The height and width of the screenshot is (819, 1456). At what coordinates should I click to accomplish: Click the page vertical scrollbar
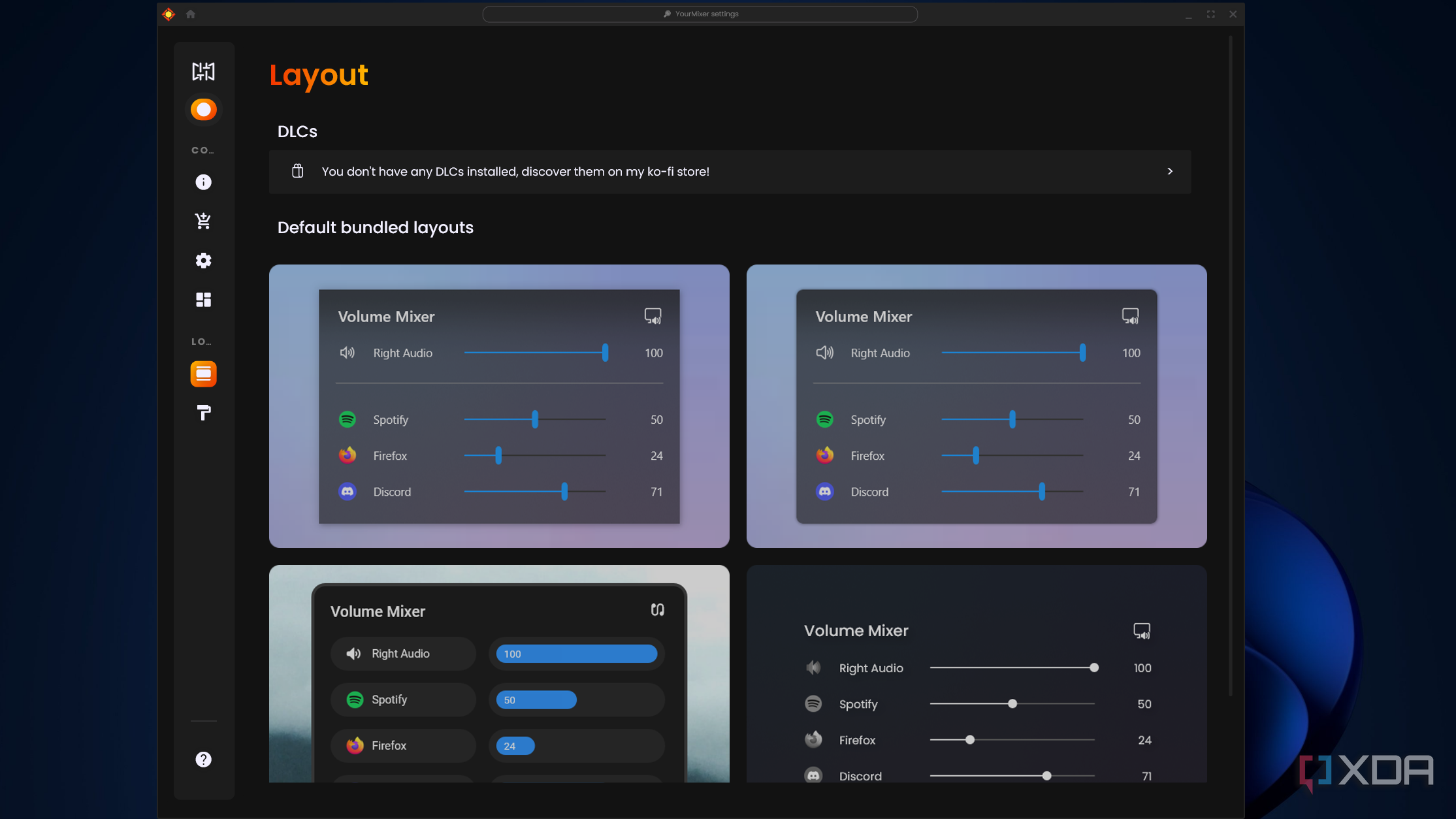coord(1230,366)
